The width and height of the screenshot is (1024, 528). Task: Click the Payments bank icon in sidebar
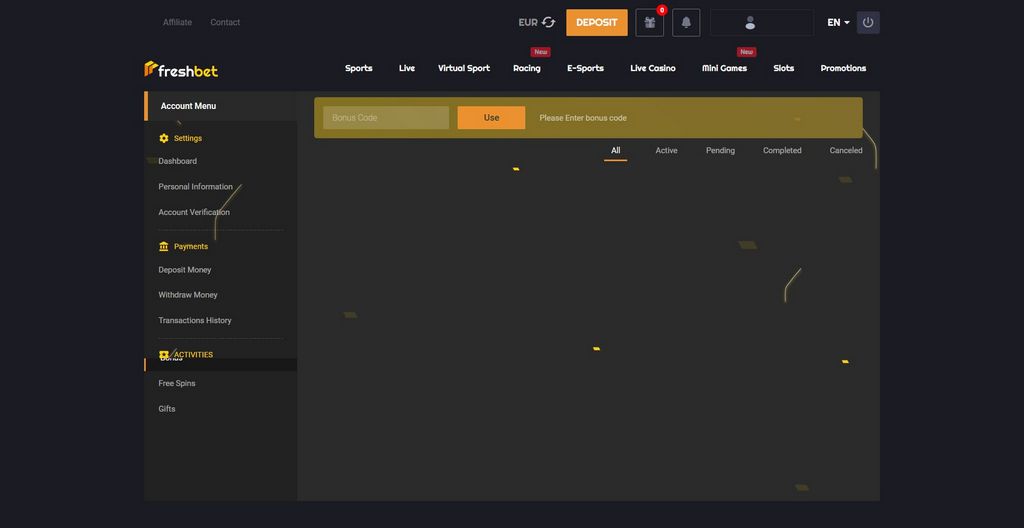click(164, 246)
